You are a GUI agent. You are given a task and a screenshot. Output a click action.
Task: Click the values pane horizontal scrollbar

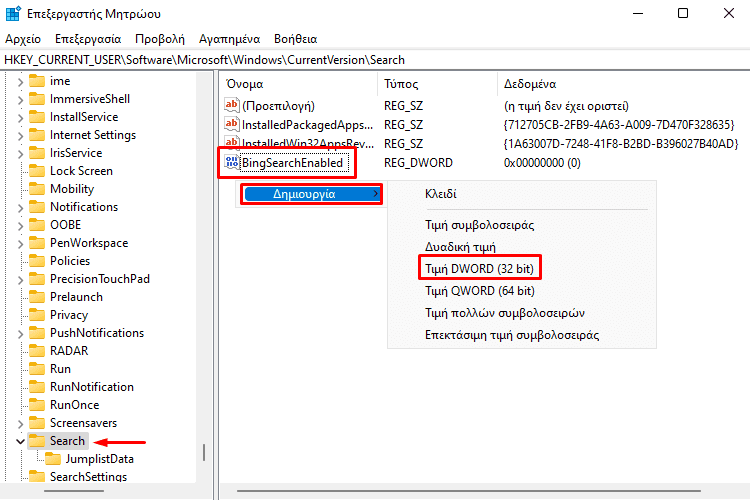pyautogui.click(x=469, y=491)
